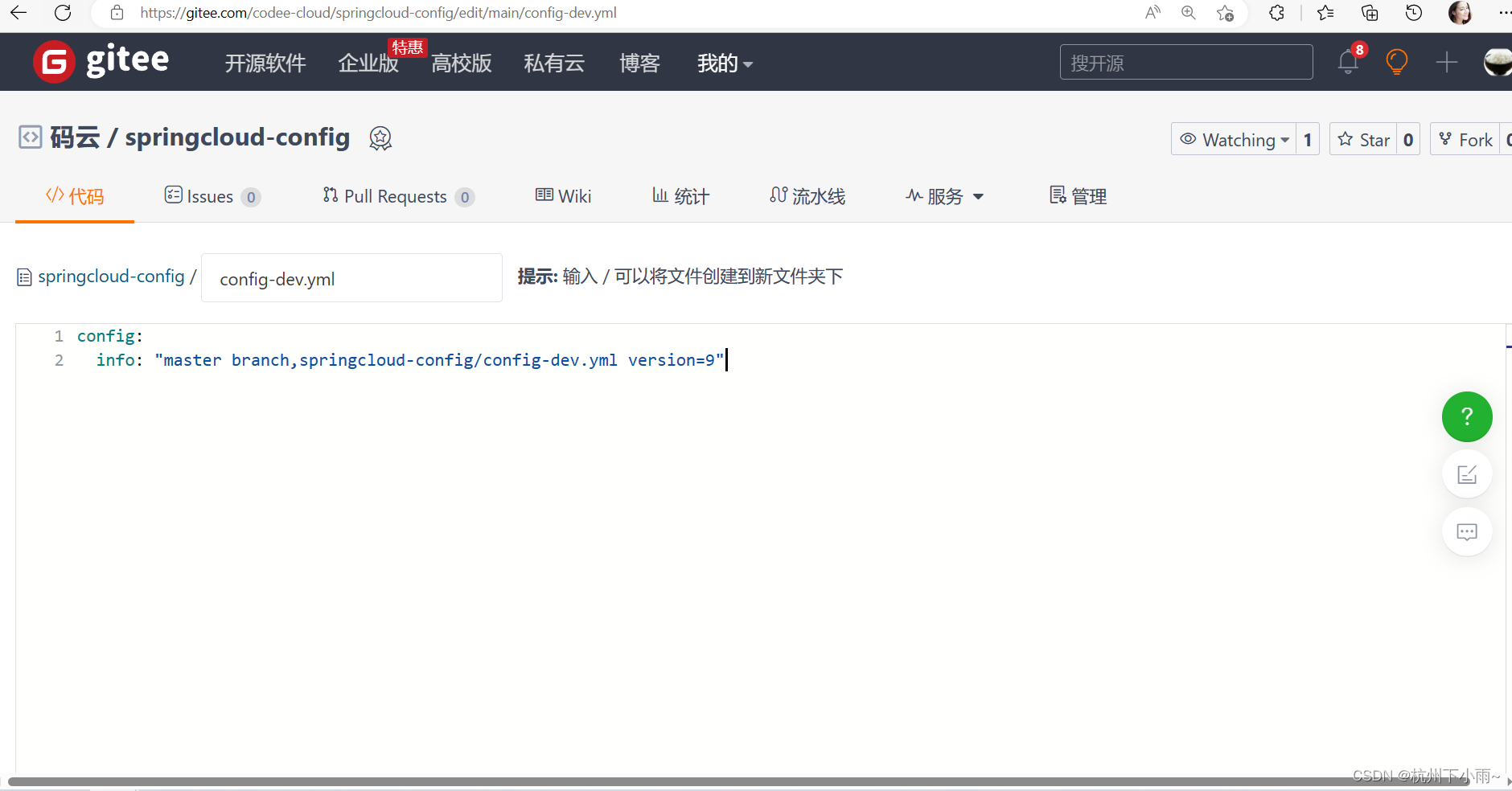Open 企业版 in top navigation
The width and height of the screenshot is (1512, 791).
(x=368, y=63)
